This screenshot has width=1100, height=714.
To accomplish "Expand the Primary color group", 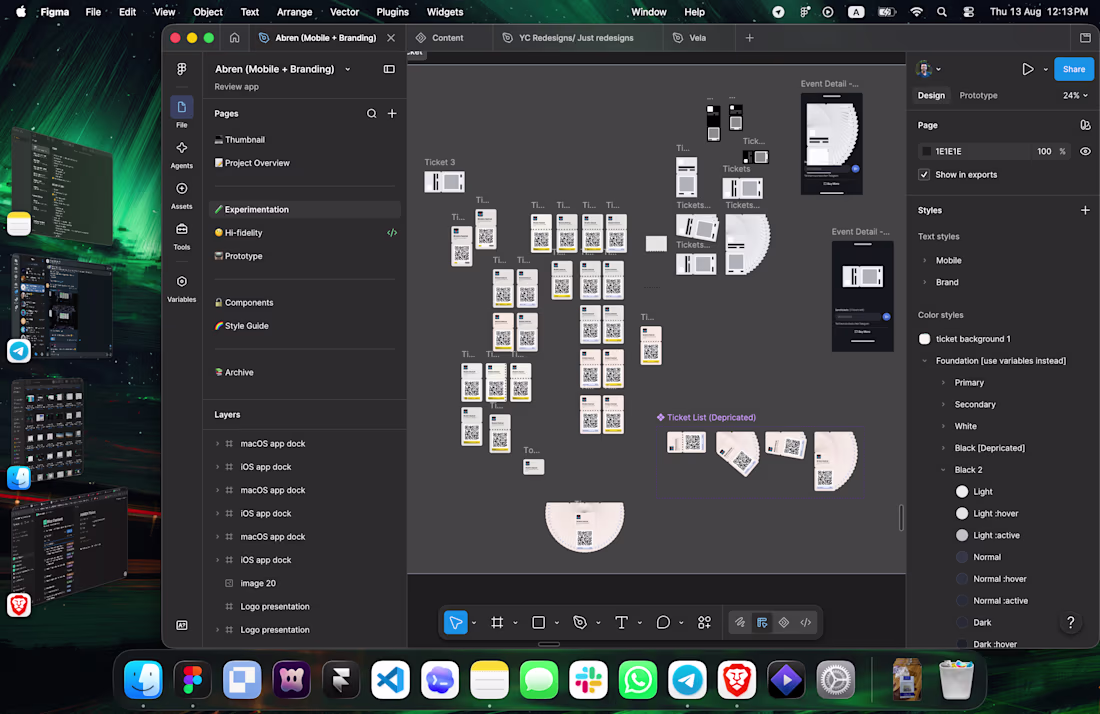I will [943, 382].
